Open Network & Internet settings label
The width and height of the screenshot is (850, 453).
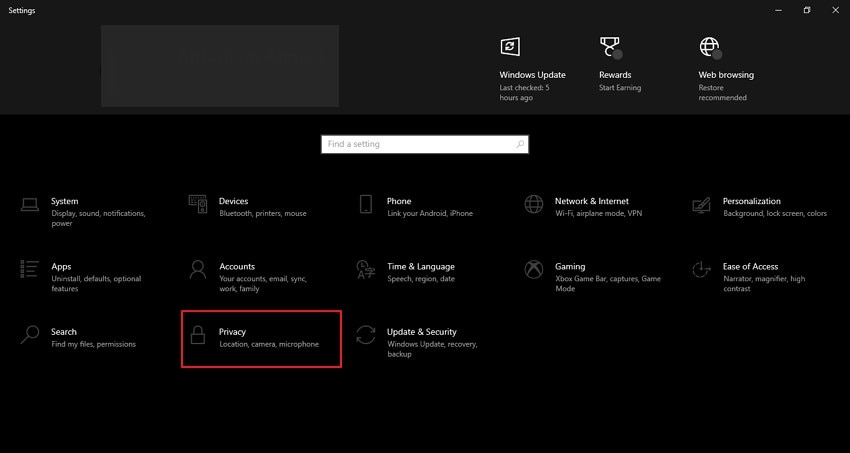[x=592, y=201]
